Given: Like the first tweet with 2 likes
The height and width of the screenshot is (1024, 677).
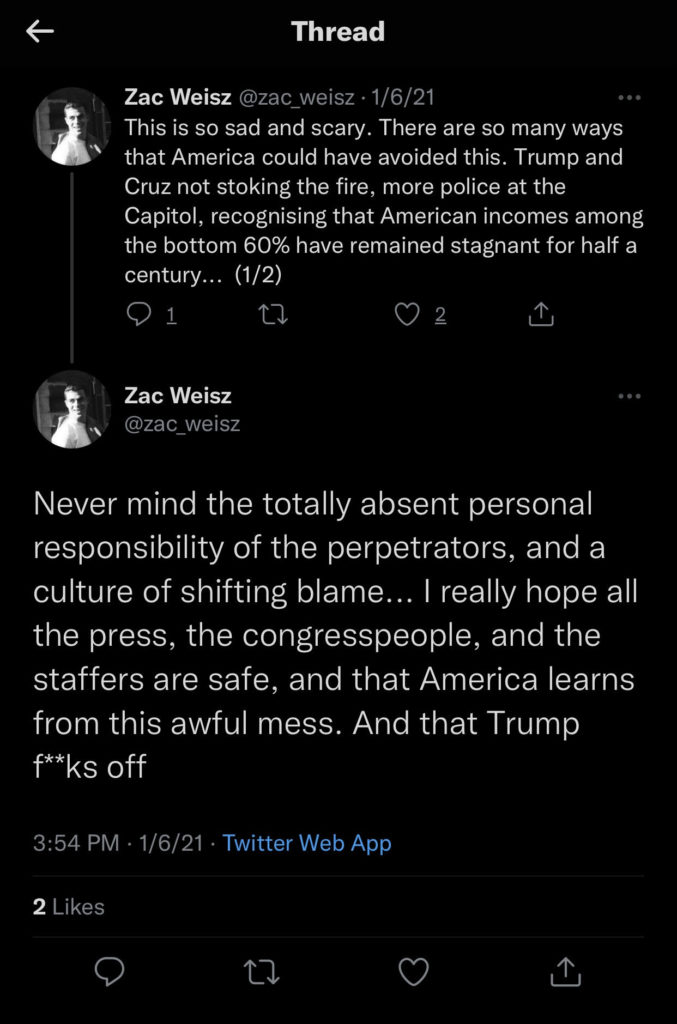Looking at the screenshot, I should point(406,315).
